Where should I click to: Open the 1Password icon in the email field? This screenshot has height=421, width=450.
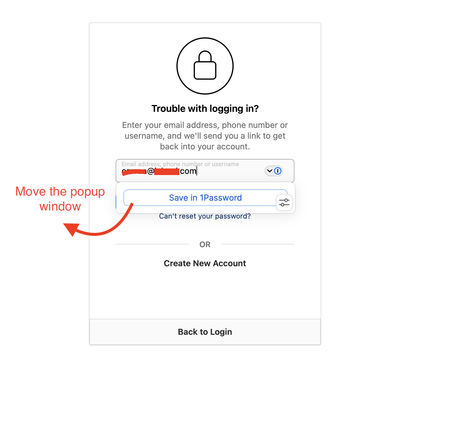click(278, 171)
